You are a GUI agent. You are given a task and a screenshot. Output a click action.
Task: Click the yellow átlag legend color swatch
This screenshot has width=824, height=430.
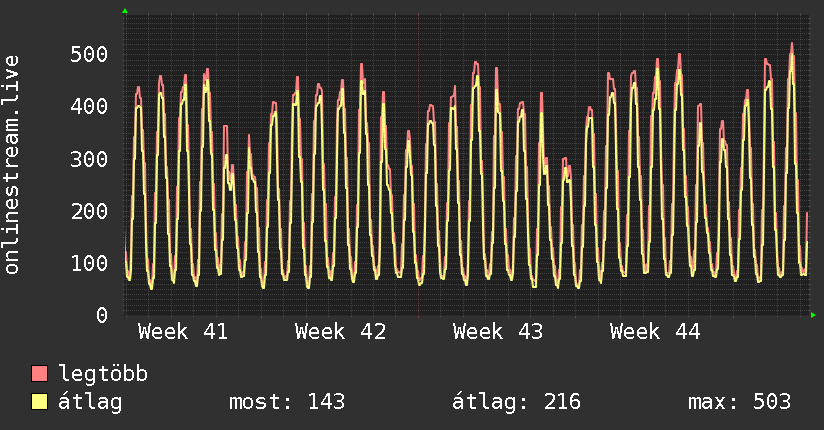point(40,402)
